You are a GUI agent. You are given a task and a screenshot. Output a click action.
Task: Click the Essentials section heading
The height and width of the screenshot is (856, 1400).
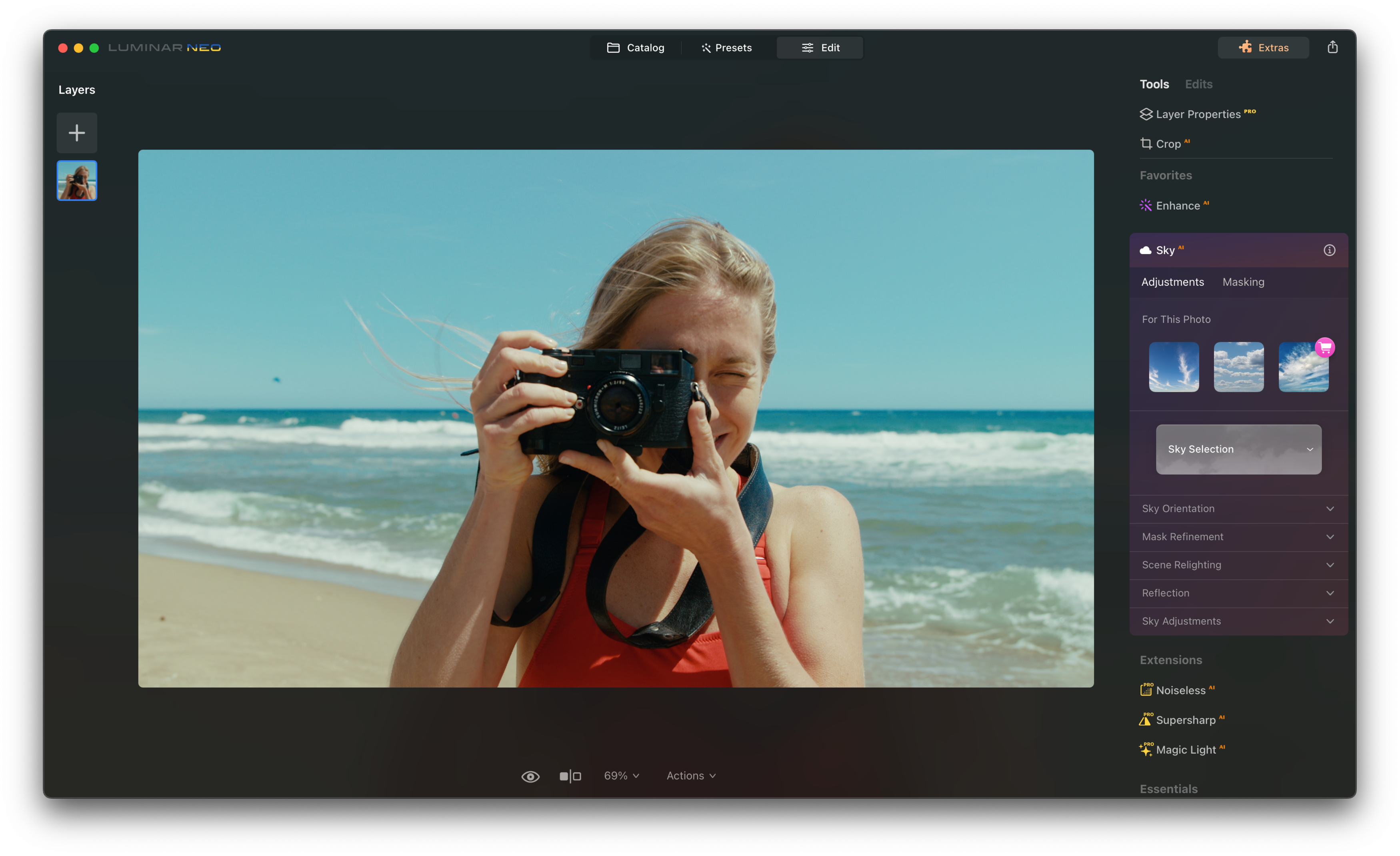(x=1168, y=789)
